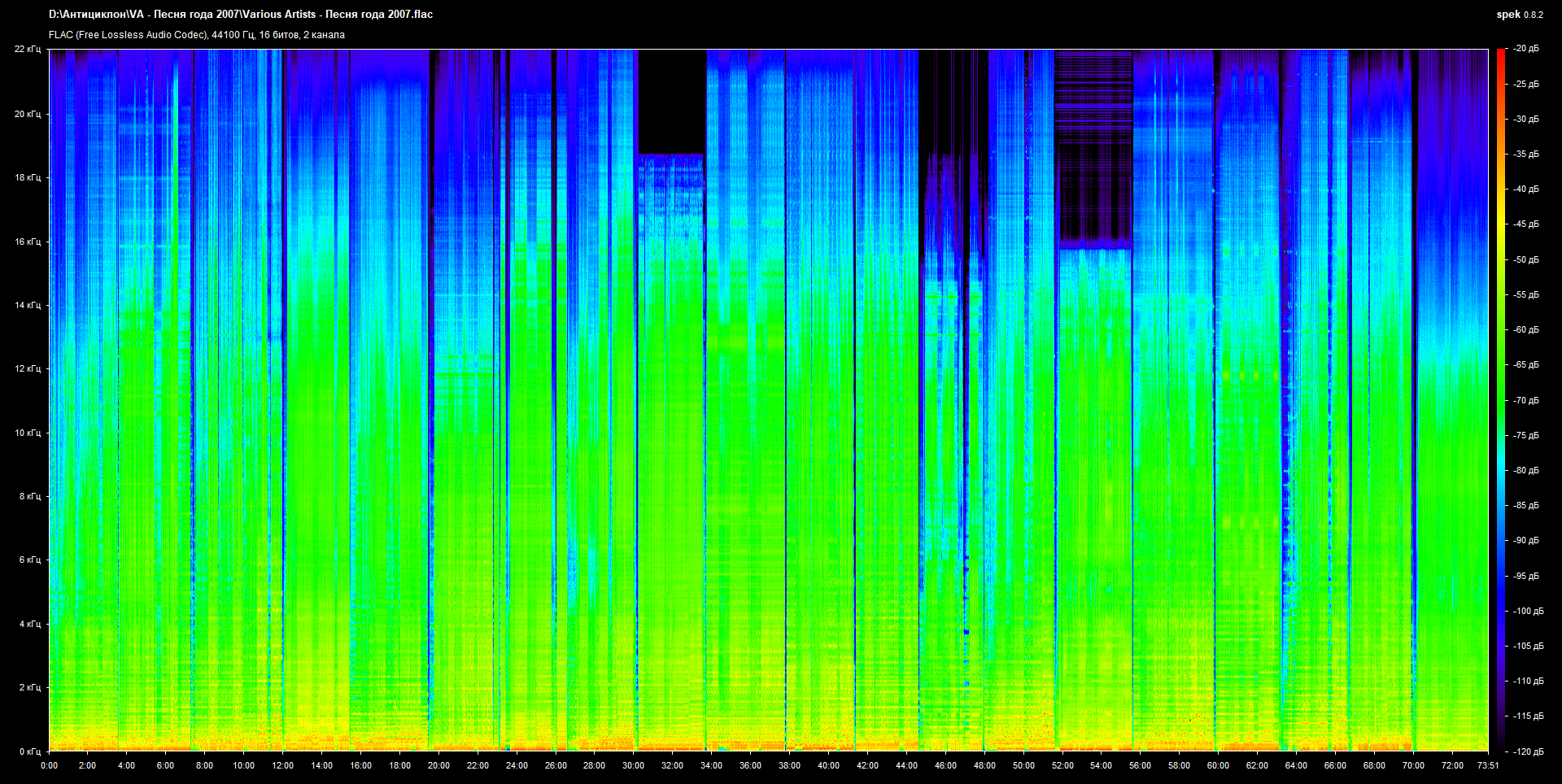Click the 20:00 mark on the time axis
Viewport: 1562px width, 784px height.
pos(438,765)
